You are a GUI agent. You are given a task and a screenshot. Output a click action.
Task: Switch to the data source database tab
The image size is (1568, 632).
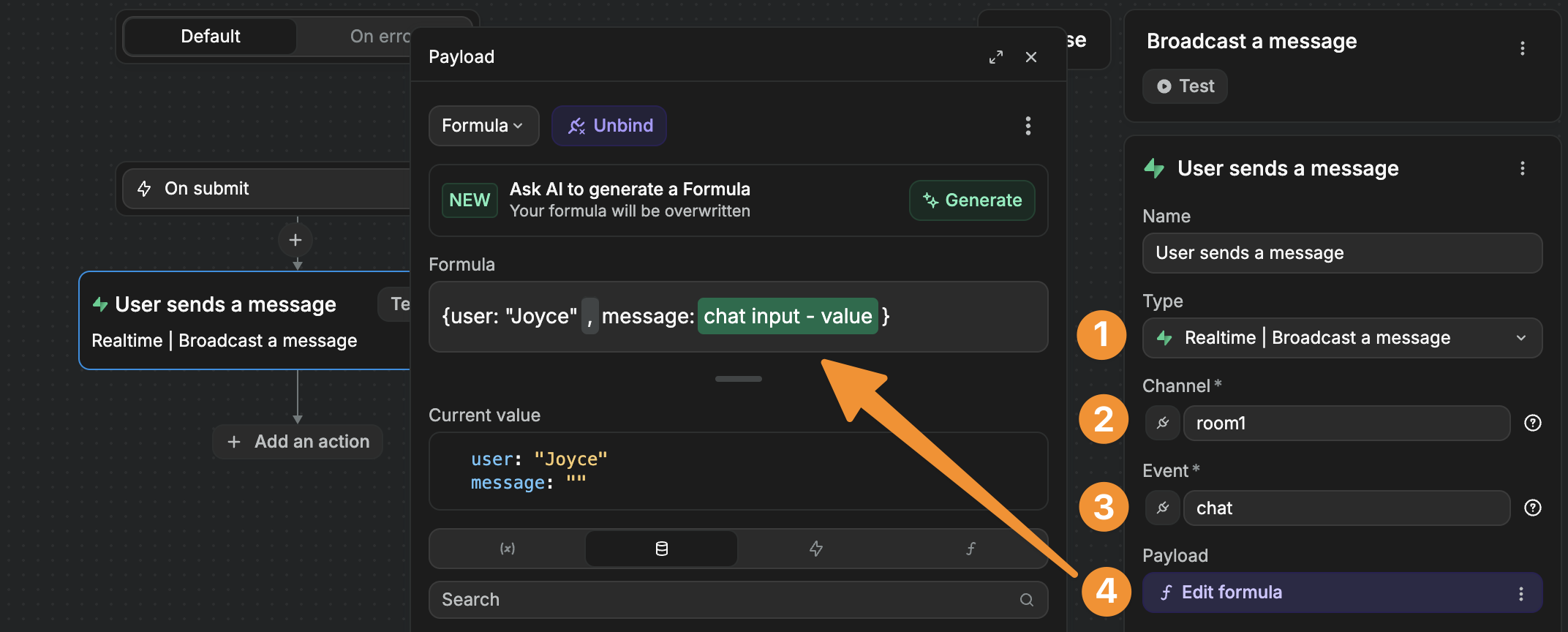661,549
